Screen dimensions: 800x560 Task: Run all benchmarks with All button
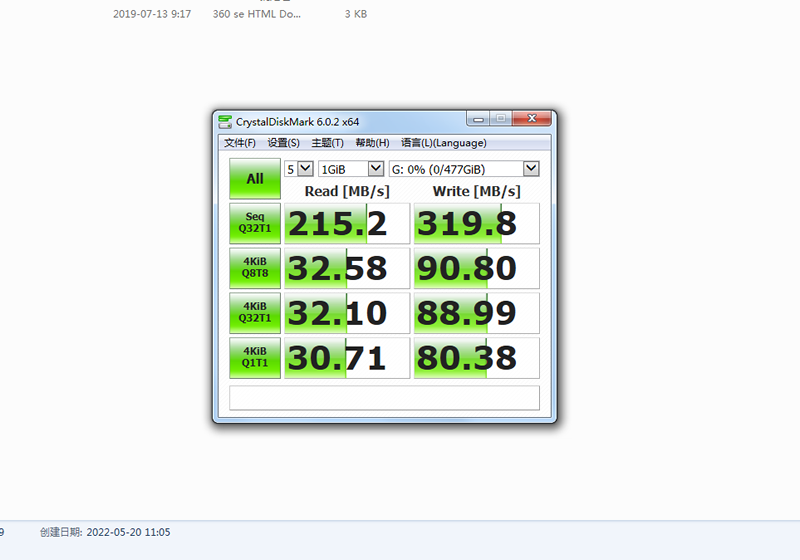click(x=255, y=179)
